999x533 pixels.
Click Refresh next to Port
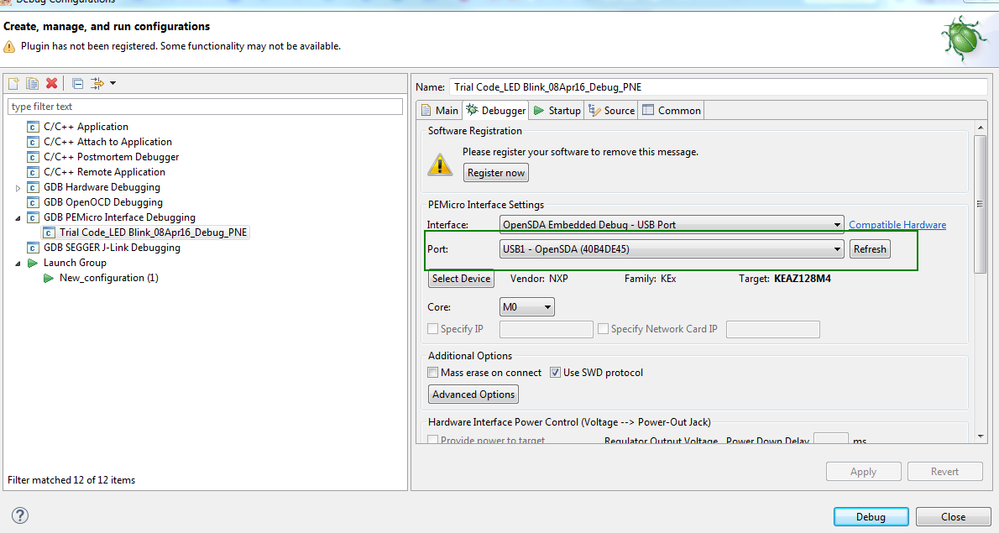click(x=870, y=249)
